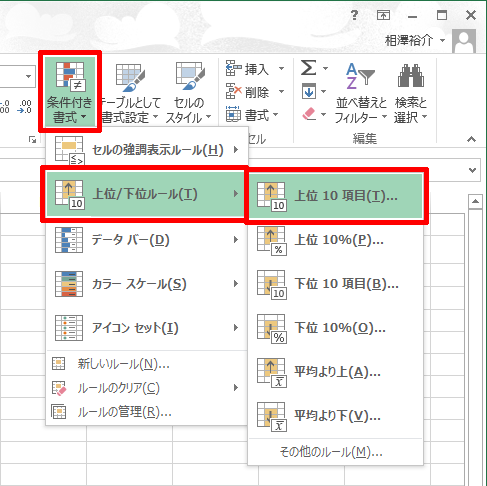Open the 条件付き書式 conditional formatting button

coord(70,91)
